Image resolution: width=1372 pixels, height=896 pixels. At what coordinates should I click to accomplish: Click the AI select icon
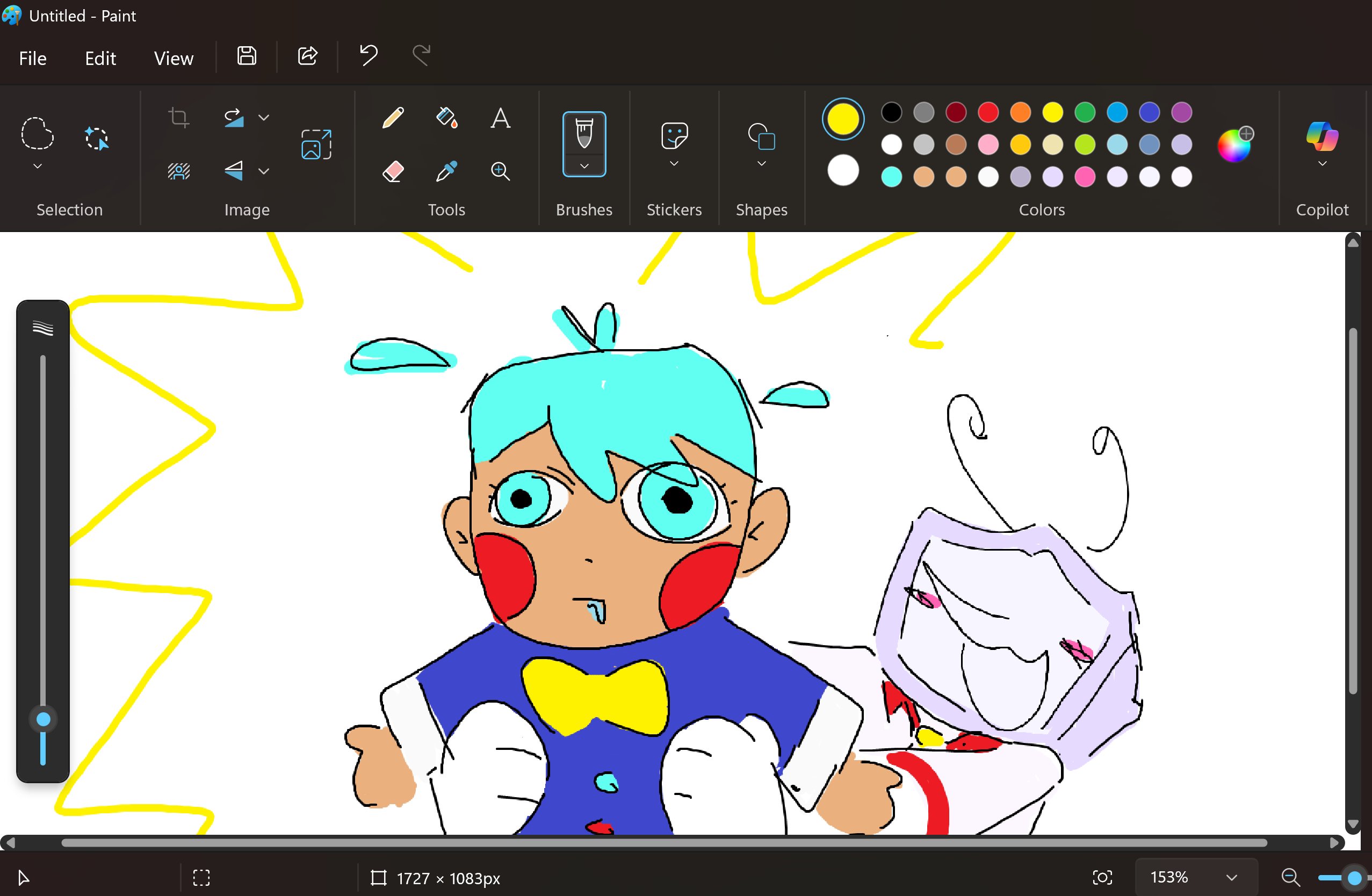pos(97,139)
